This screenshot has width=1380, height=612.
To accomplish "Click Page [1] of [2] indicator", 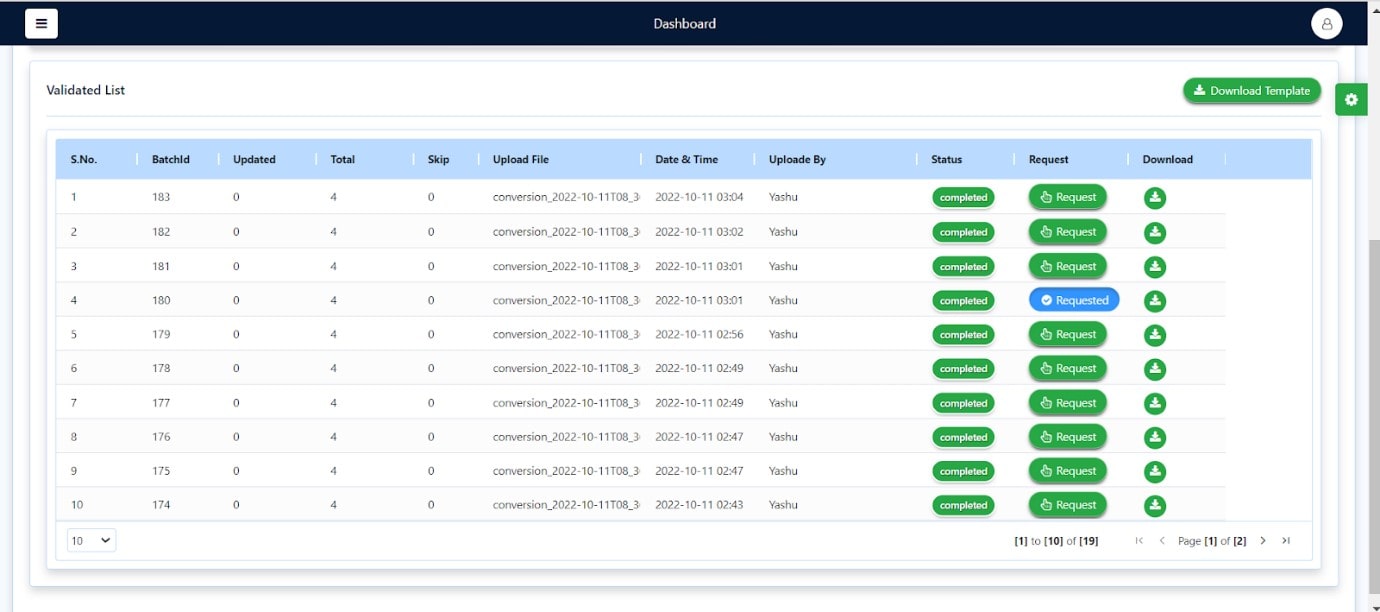I will [1212, 541].
